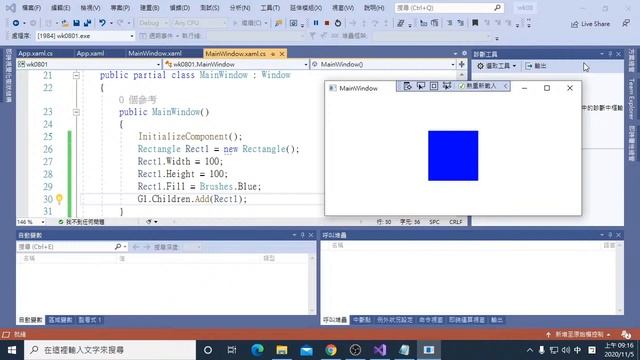
Task: Open Visual Studio from the taskbar
Action: pyautogui.click(x=380, y=350)
